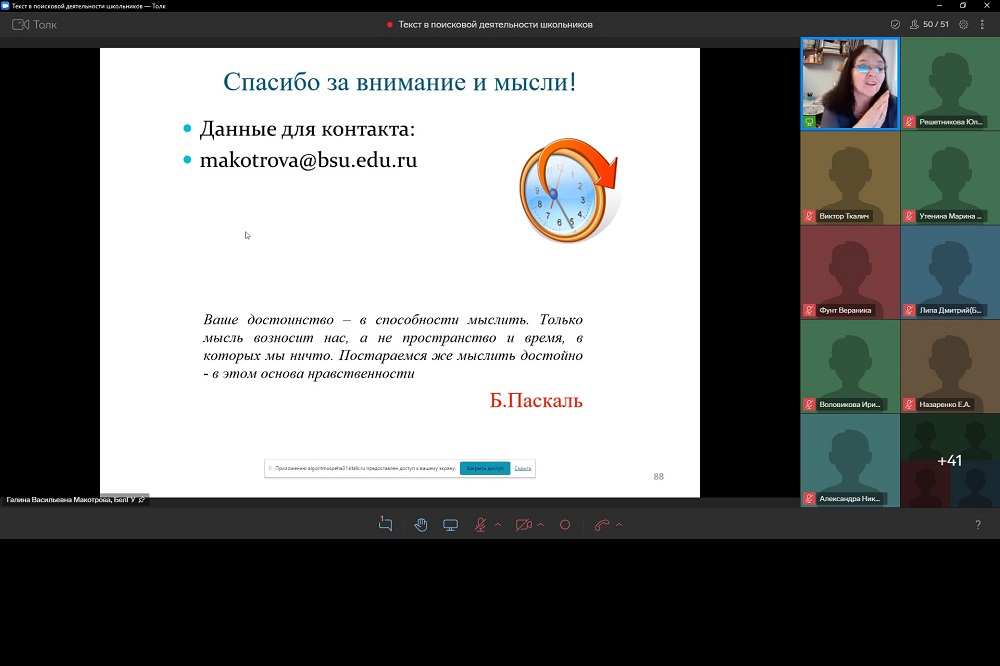1000x666 pixels.
Task: Start recording with the circle button
Action: click(565, 525)
